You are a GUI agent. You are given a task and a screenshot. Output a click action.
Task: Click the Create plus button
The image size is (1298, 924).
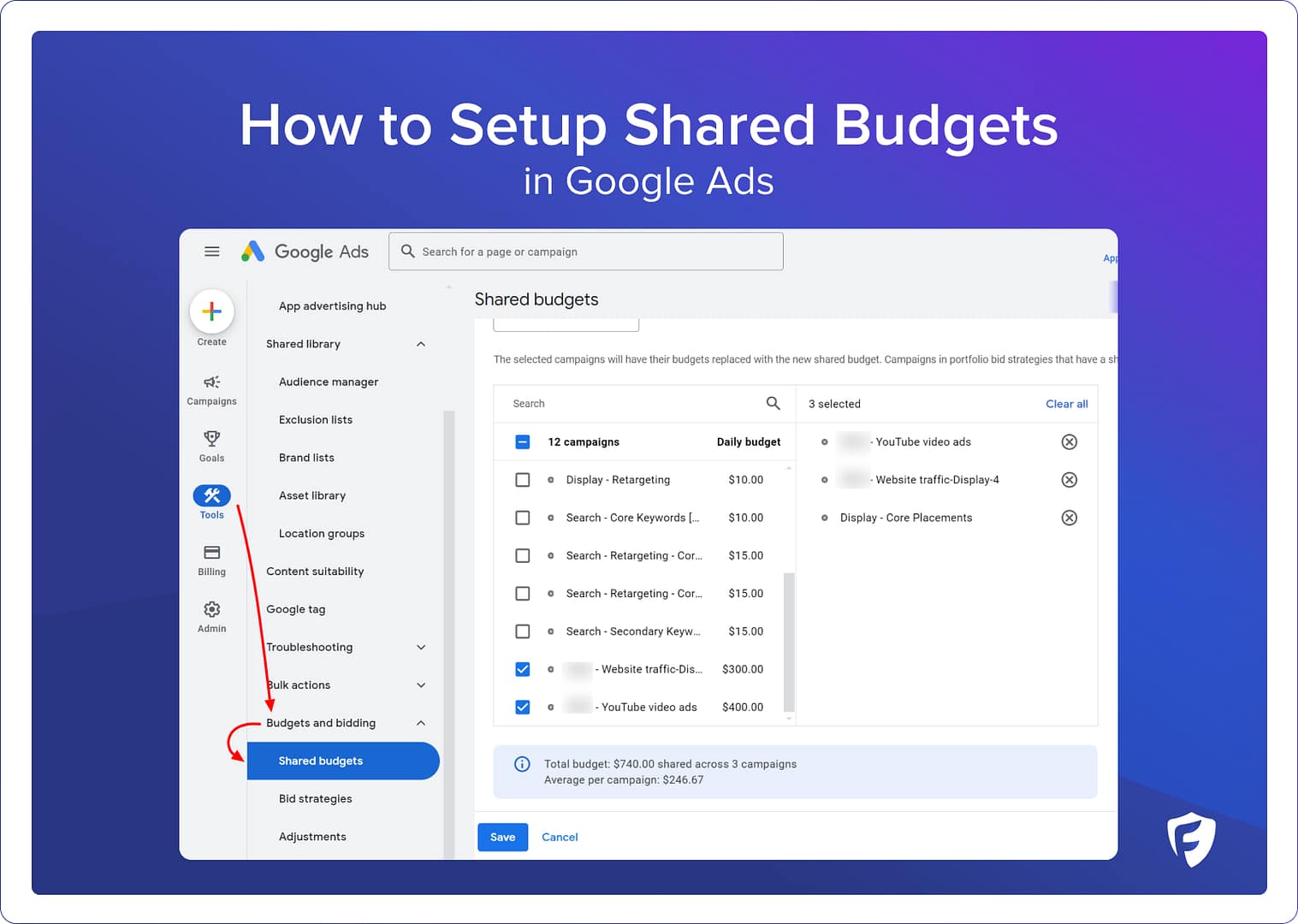pos(211,312)
